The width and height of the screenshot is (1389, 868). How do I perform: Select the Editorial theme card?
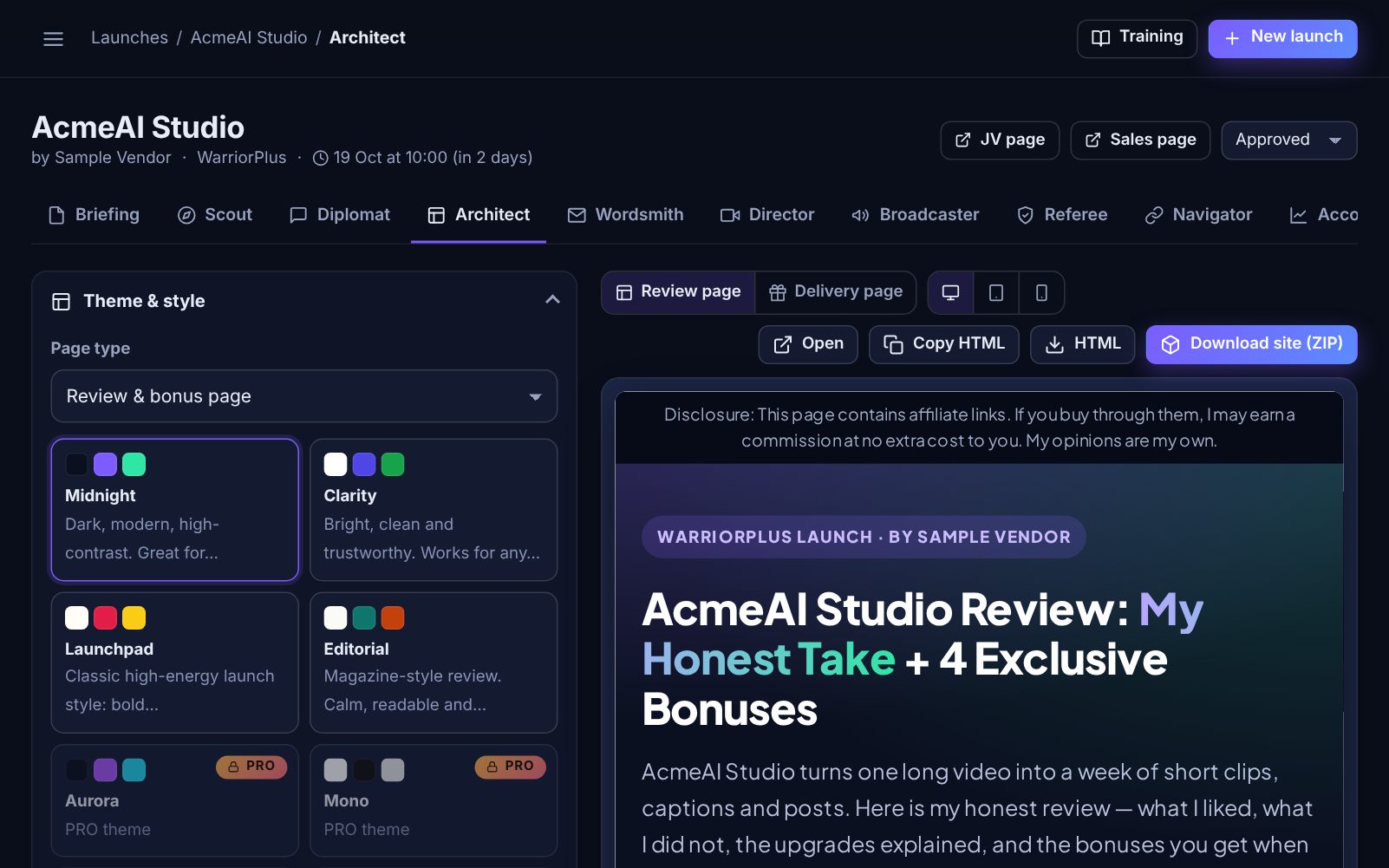434,662
